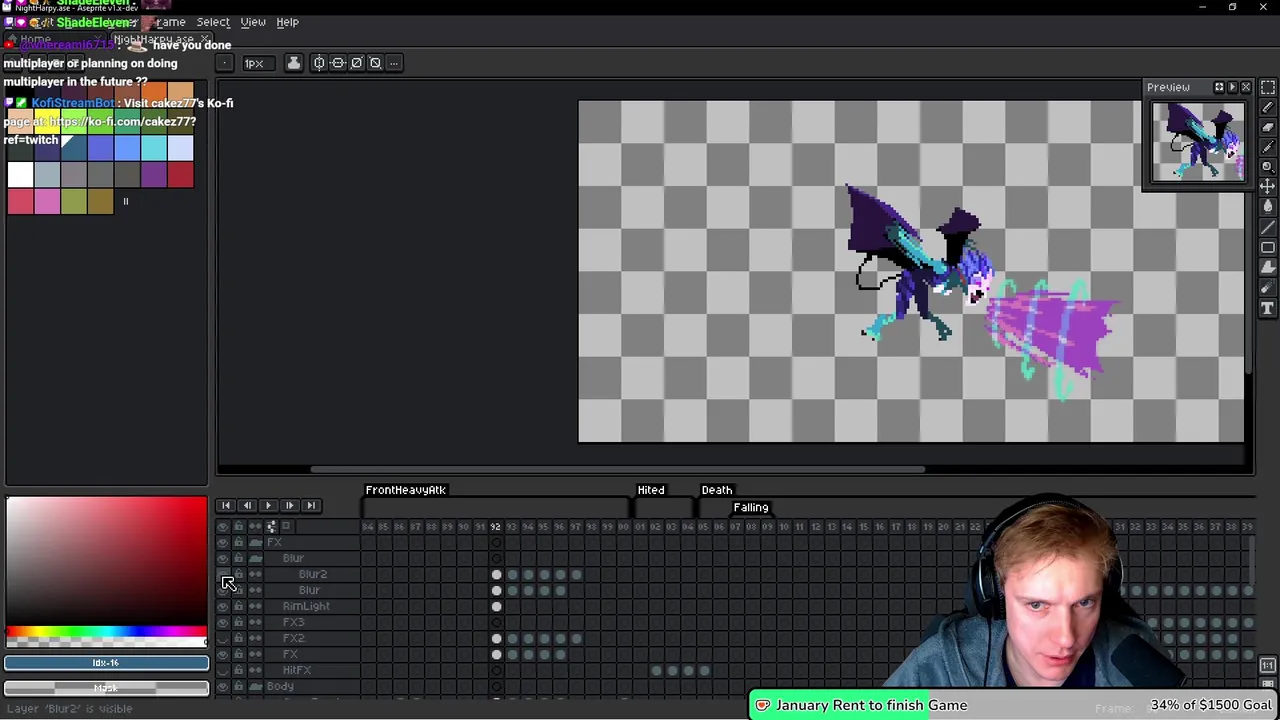Image resolution: width=1280 pixels, height=720 pixels.
Task: Toggle left diagonal symmetry
Action: [375, 63]
